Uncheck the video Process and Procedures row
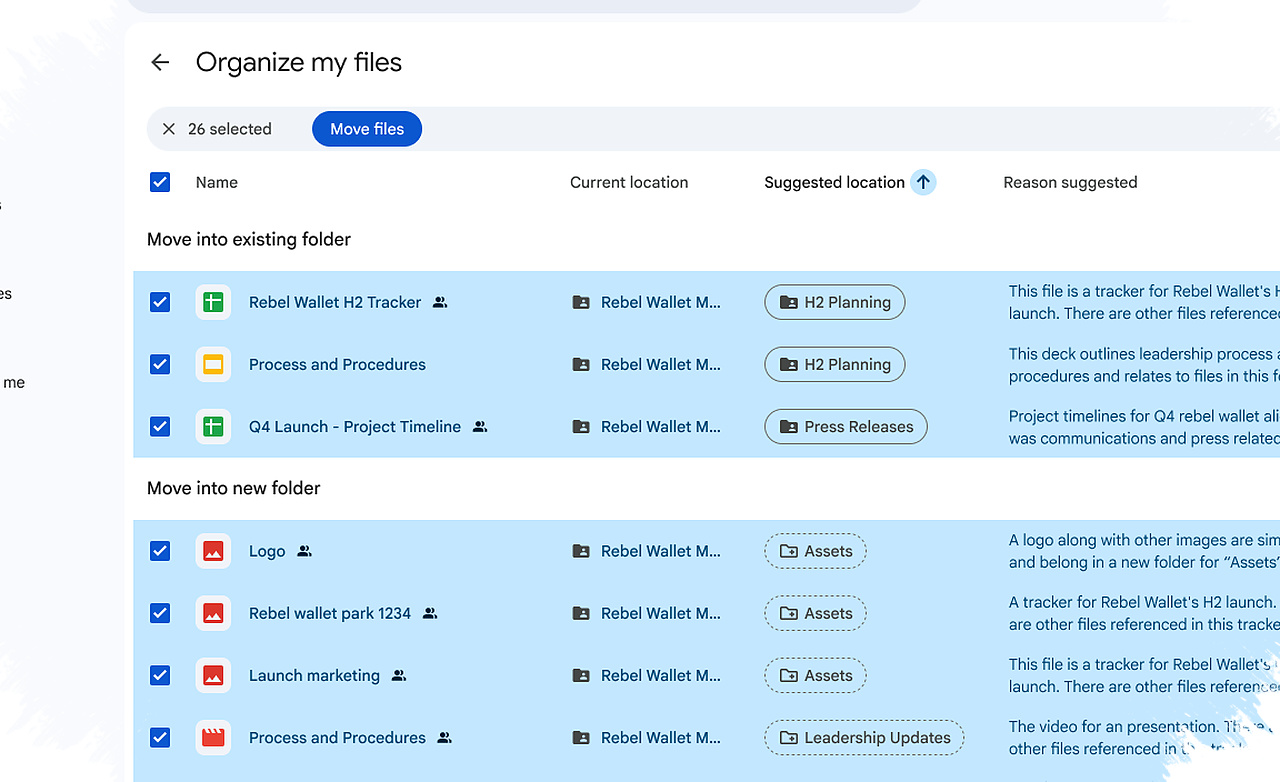 160,737
